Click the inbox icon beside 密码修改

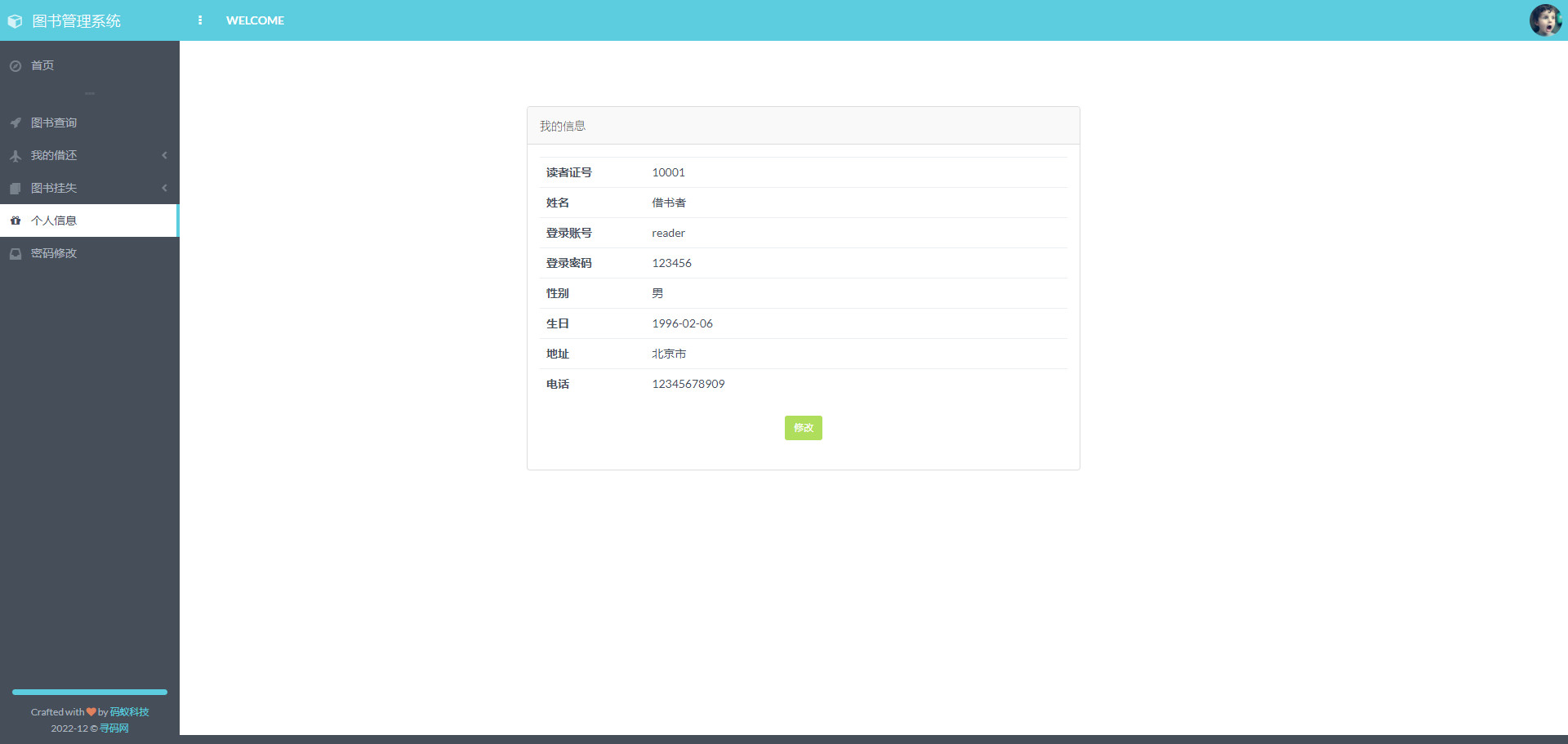pos(16,254)
